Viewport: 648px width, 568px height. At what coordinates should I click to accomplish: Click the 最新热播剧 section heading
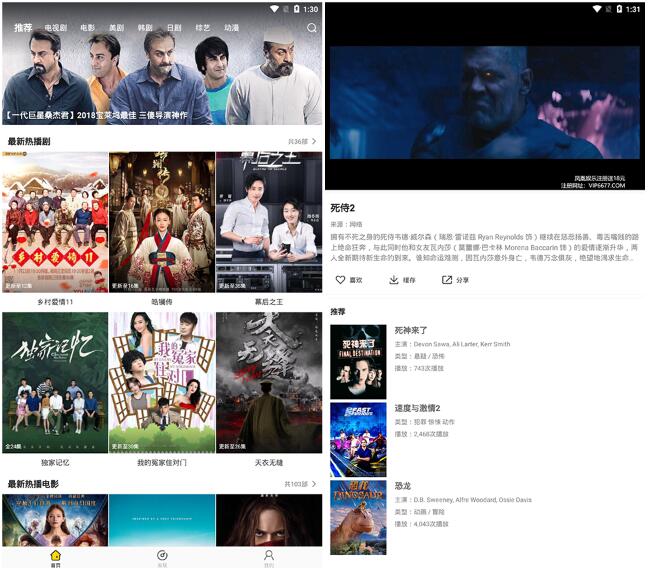tap(29, 141)
